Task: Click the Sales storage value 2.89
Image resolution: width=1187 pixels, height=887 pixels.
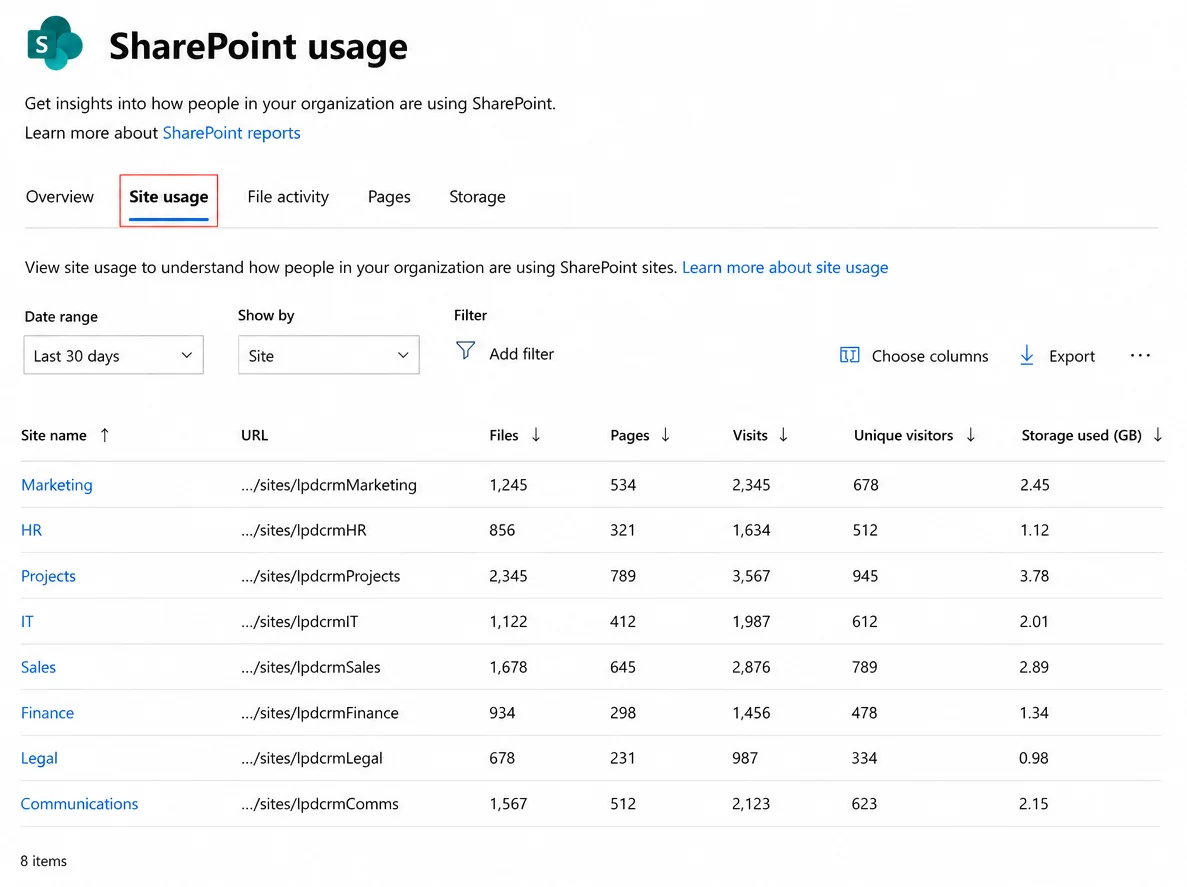Action: (1034, 667)
